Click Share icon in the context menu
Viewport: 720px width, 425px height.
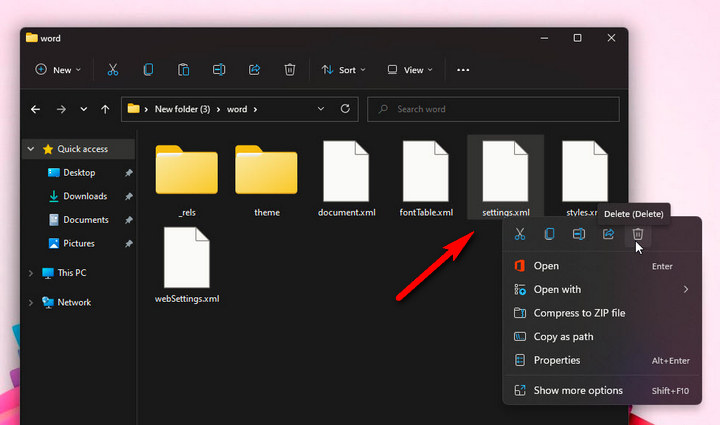608,234
